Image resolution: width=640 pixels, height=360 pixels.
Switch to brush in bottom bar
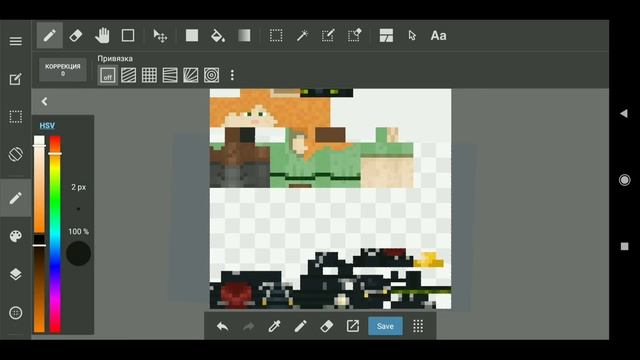(x=300, y=326)
